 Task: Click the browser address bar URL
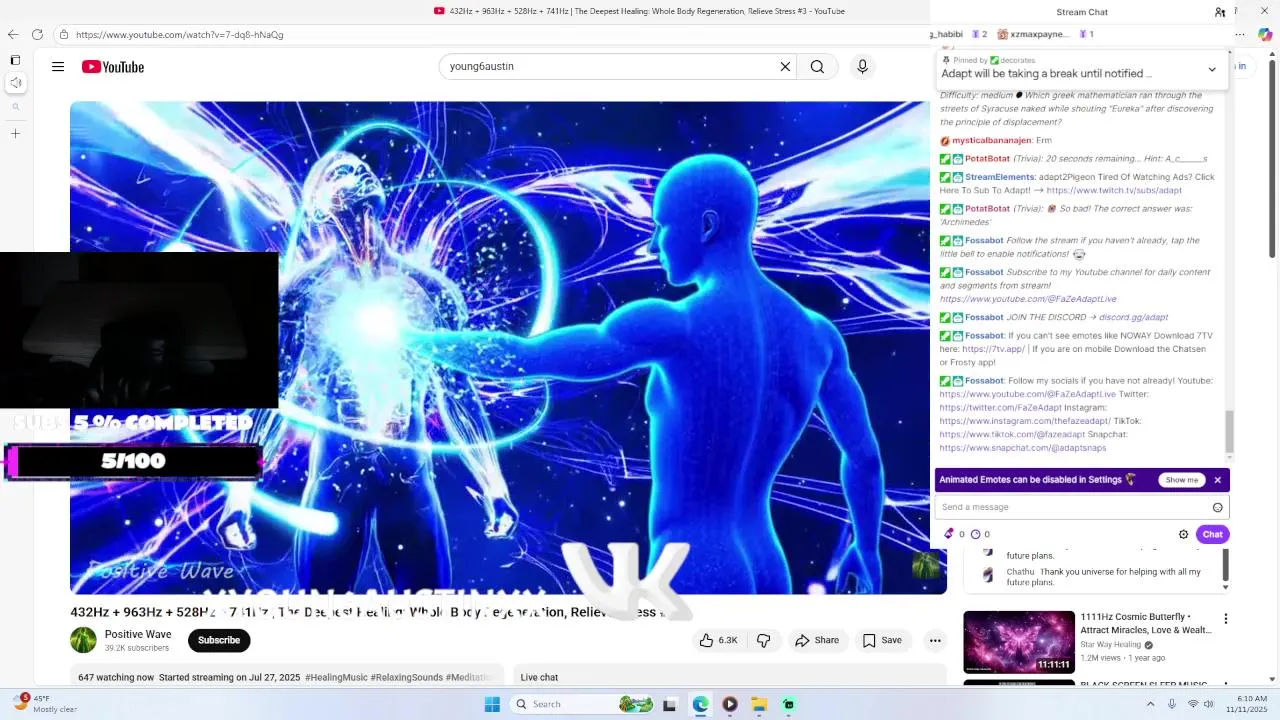(x=179, y=35)
